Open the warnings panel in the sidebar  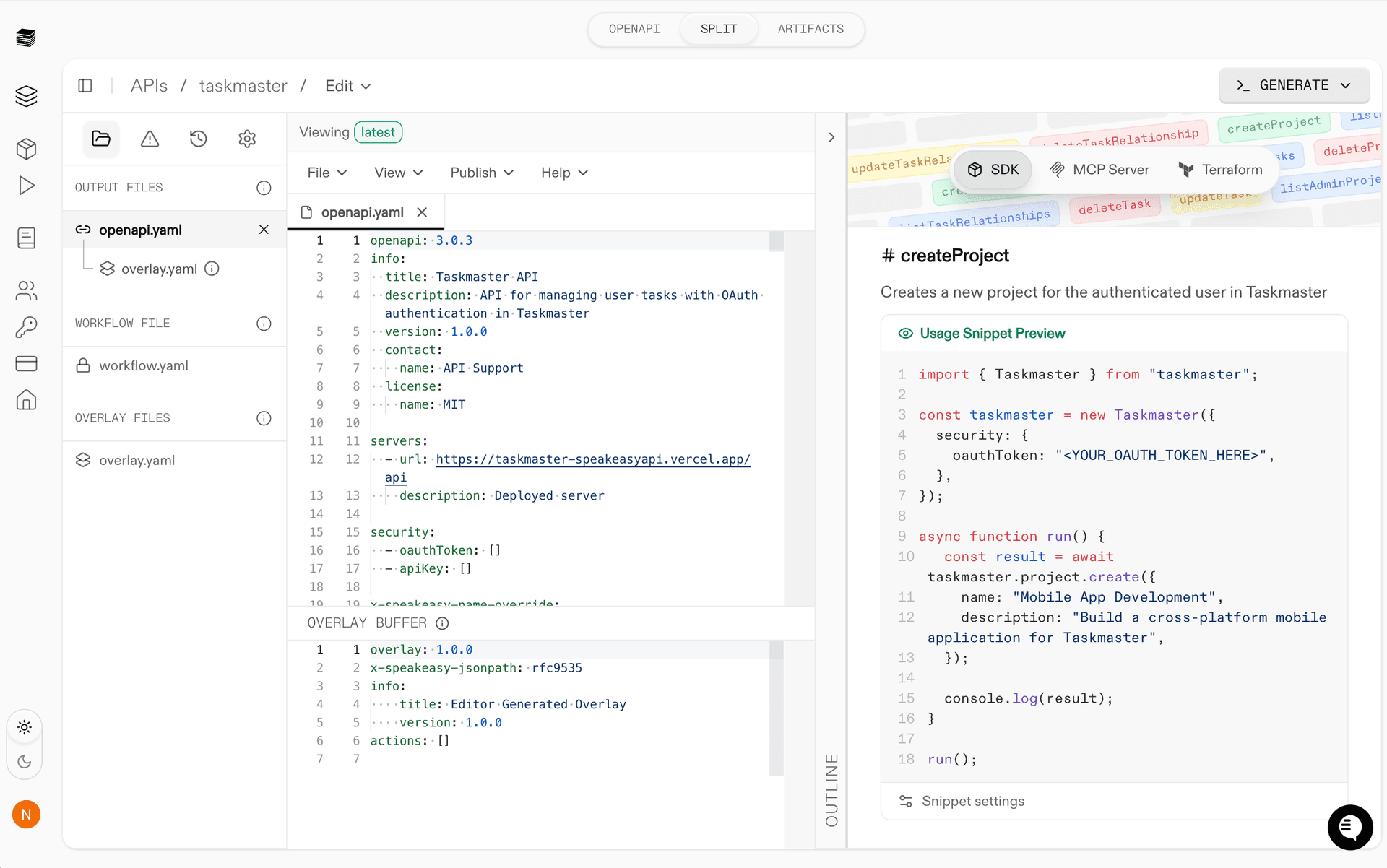pos(150,139)
